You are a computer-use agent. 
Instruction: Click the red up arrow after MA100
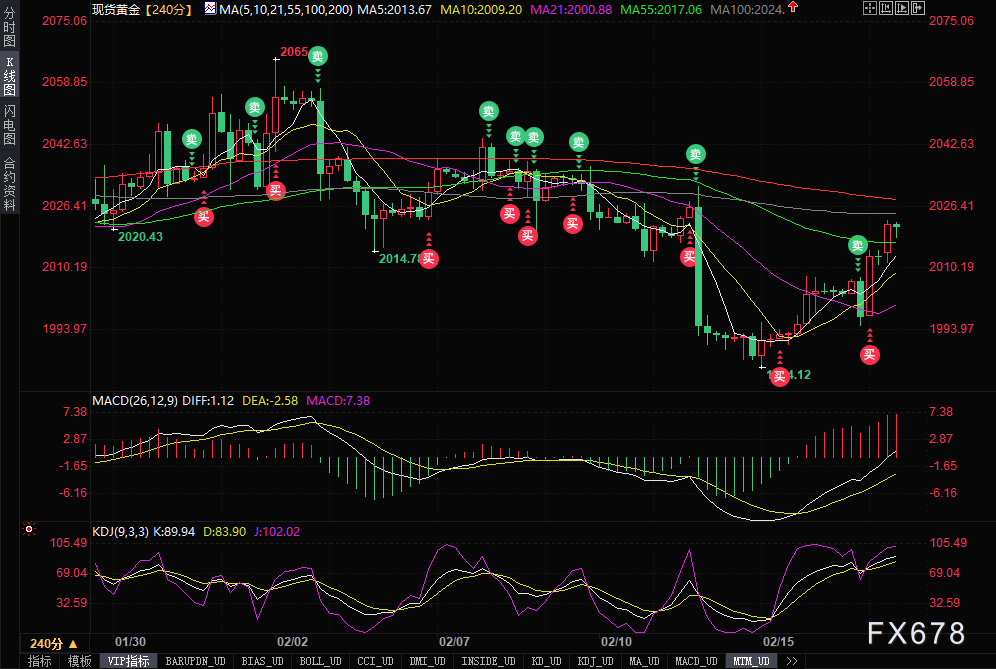tap(793, 7)
